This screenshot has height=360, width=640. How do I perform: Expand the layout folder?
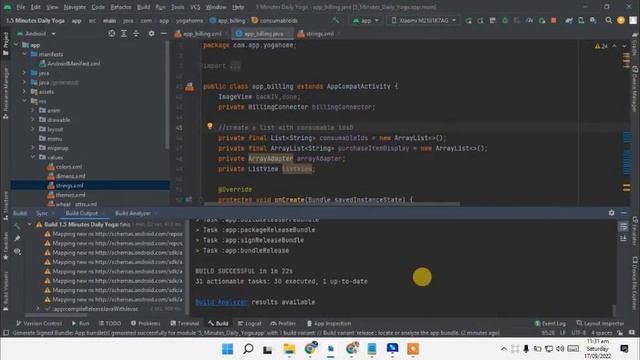coord(33,129)
